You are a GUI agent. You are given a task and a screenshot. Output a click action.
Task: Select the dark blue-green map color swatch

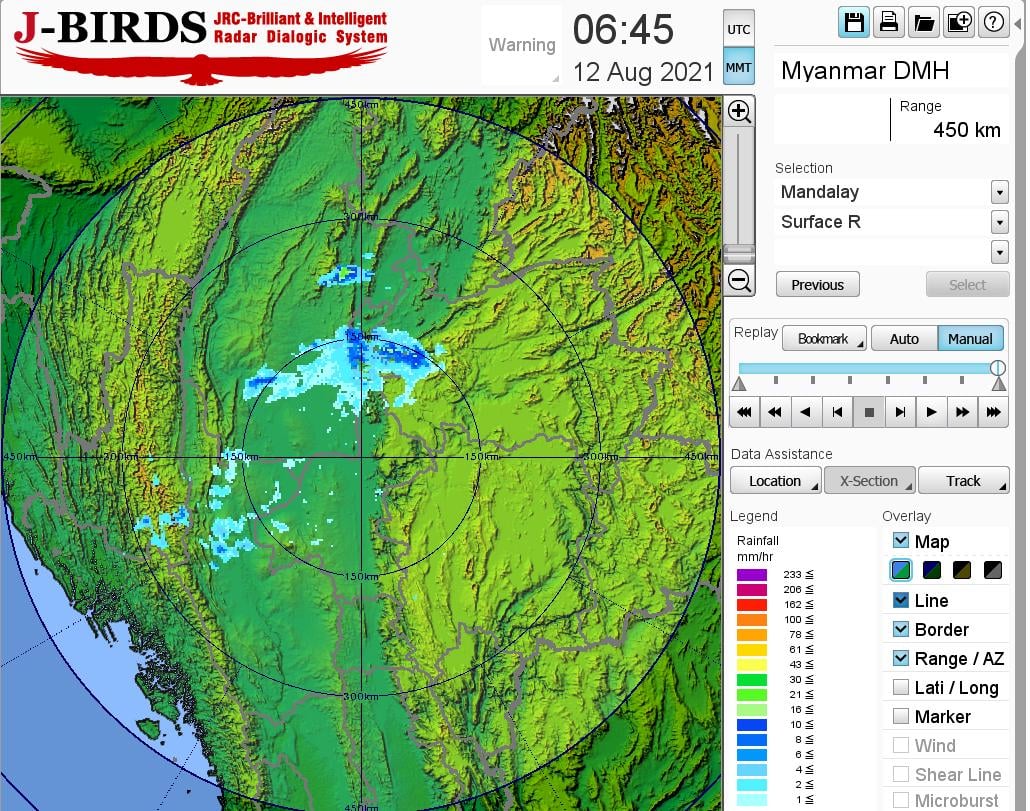tap(931, 570)
